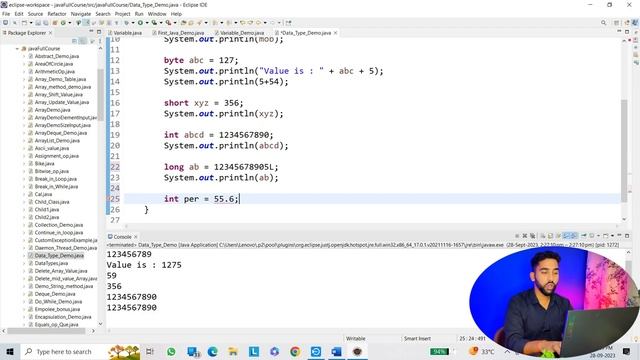This screenshot has height=360, width=640.
Task: Select Bike.java in Package Explorer
Action: coord(44,164)
